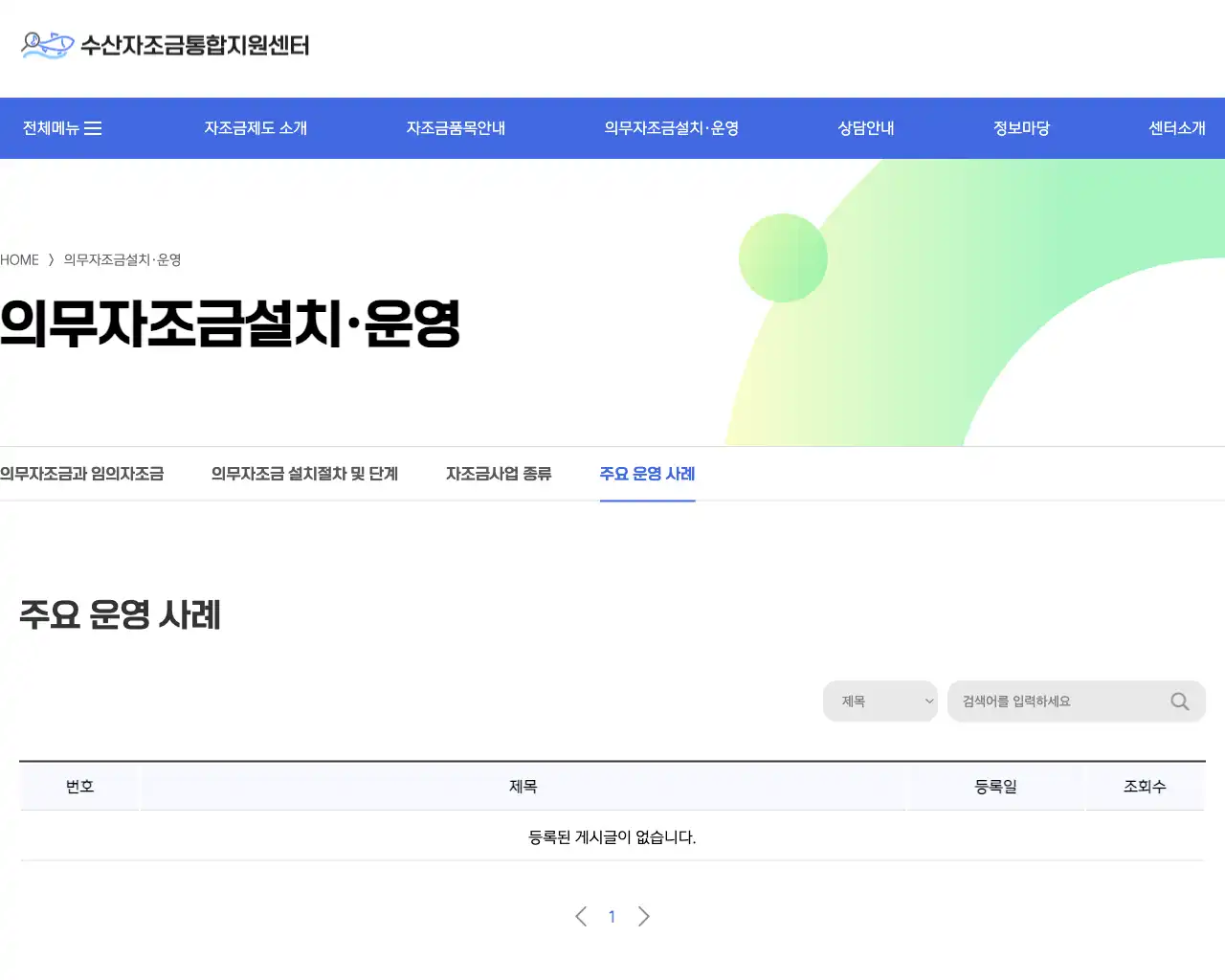Click the magnifying glass search icon
Viewport: 1225px width, 980px height.
coord(1179,701)
